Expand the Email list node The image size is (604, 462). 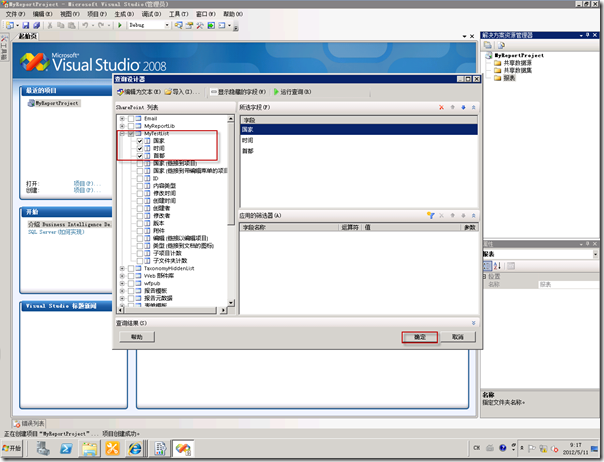(122, 119)
